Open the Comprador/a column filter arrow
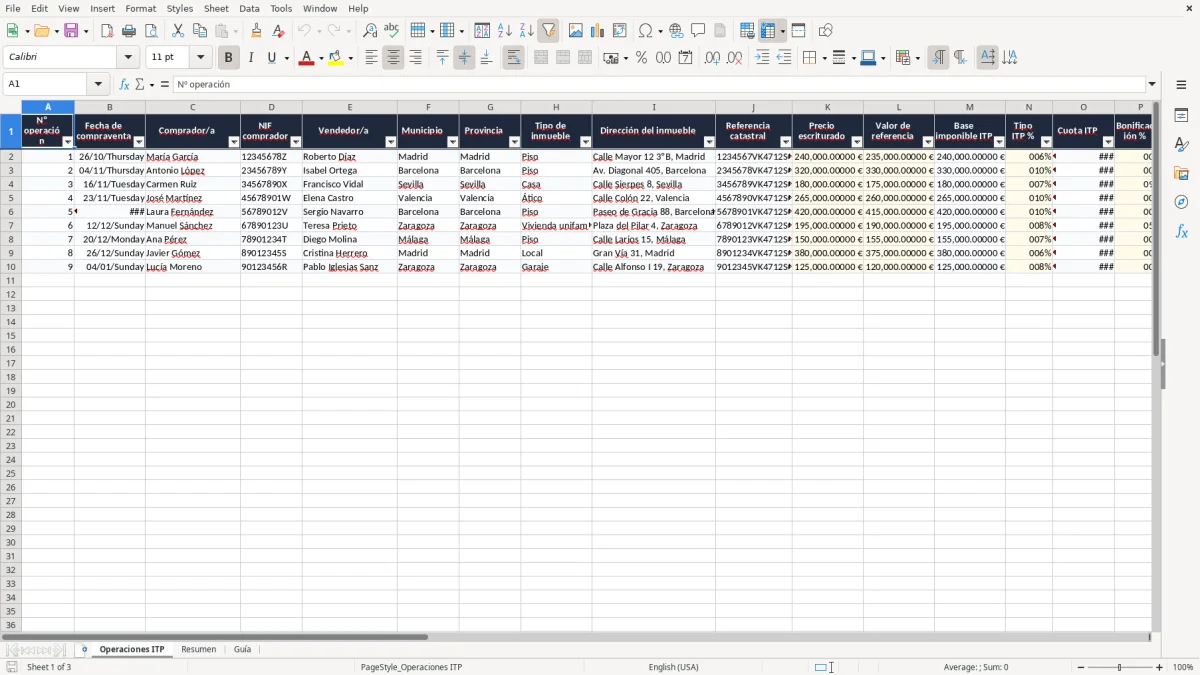This screenshot has height=675, width=1200. [234, 142]
